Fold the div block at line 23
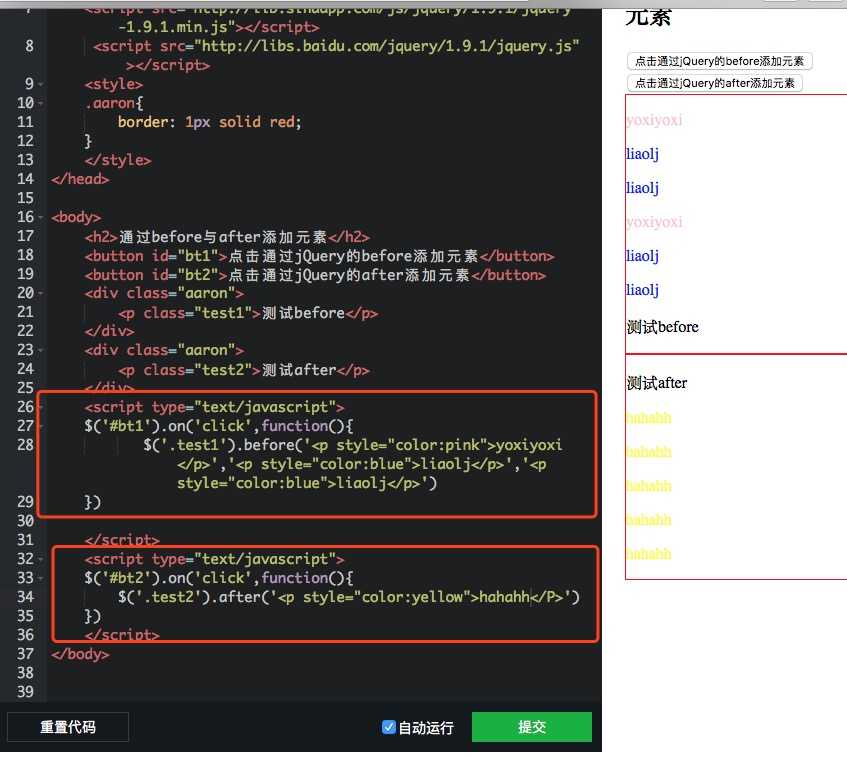Viewport: 847px width, 758px height. click(x=41, y=350)
